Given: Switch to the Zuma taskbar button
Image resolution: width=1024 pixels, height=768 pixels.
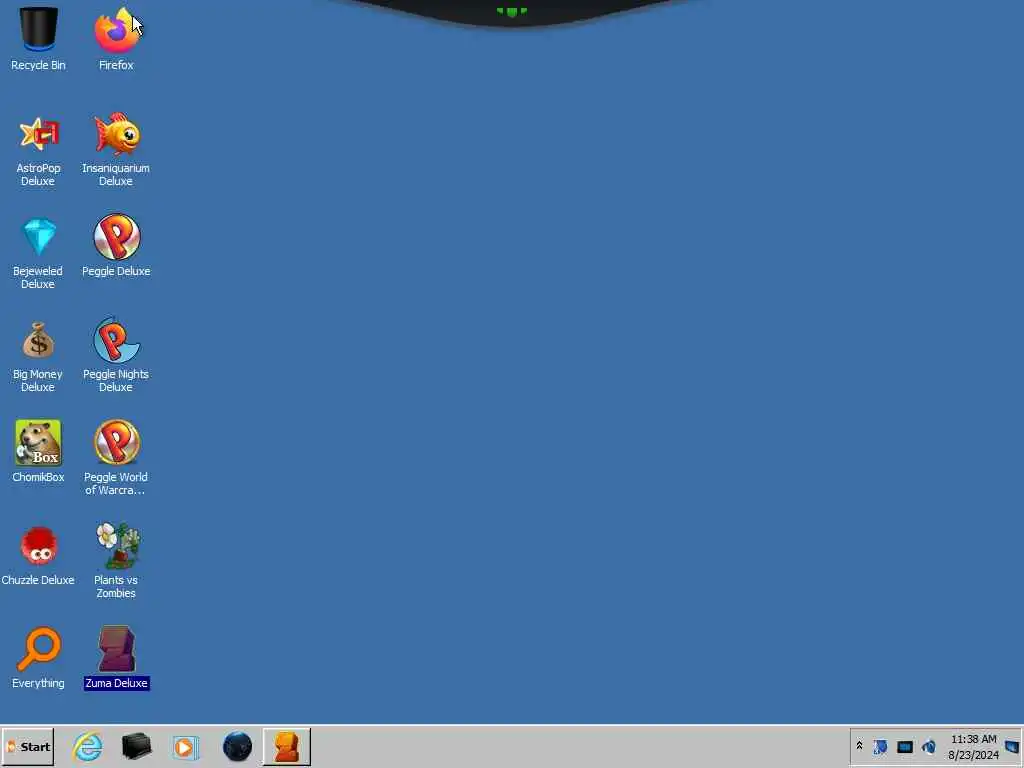Looking at the screenshot, I should pyautogui.click(x=287, y=746).
